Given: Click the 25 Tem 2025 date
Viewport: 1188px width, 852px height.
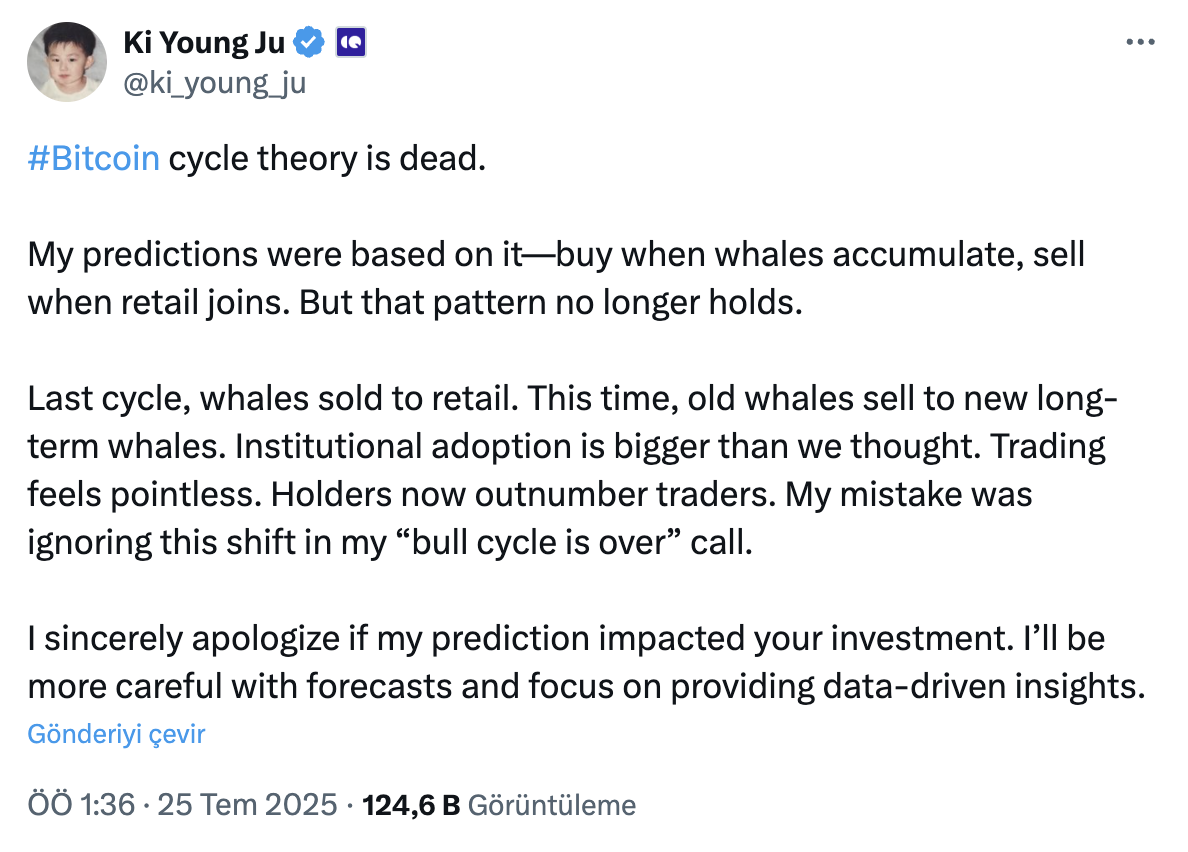Looking at the screenshot, I should pos(246,804).
